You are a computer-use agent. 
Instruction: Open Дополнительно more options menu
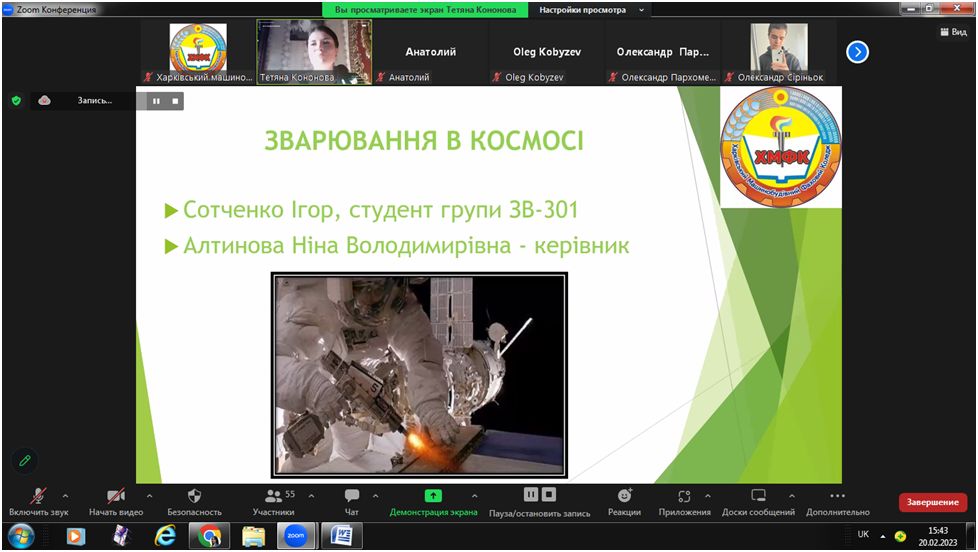pos(838,502)
